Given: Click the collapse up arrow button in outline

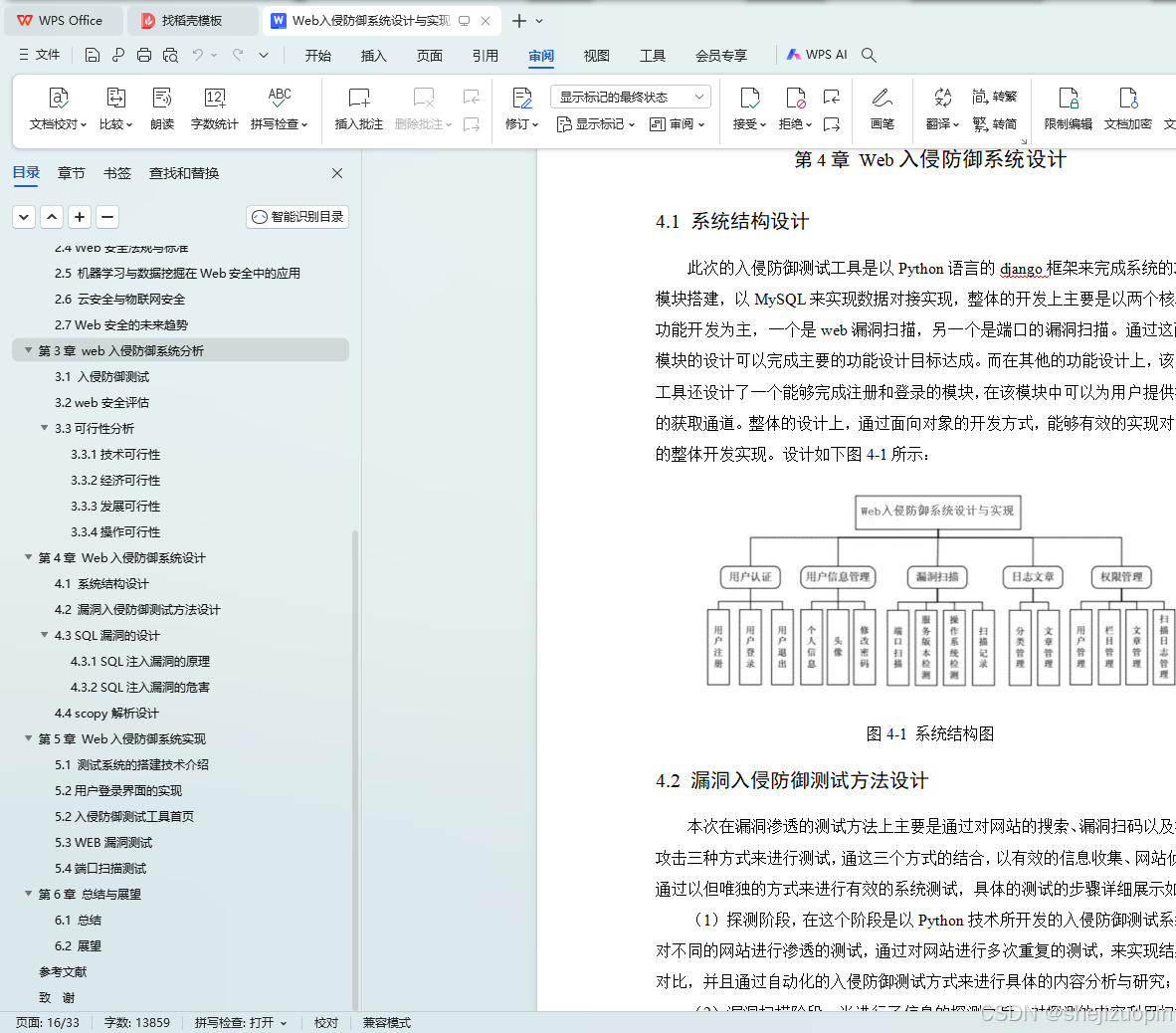Looking at the screenshot, I should [52, 217].
